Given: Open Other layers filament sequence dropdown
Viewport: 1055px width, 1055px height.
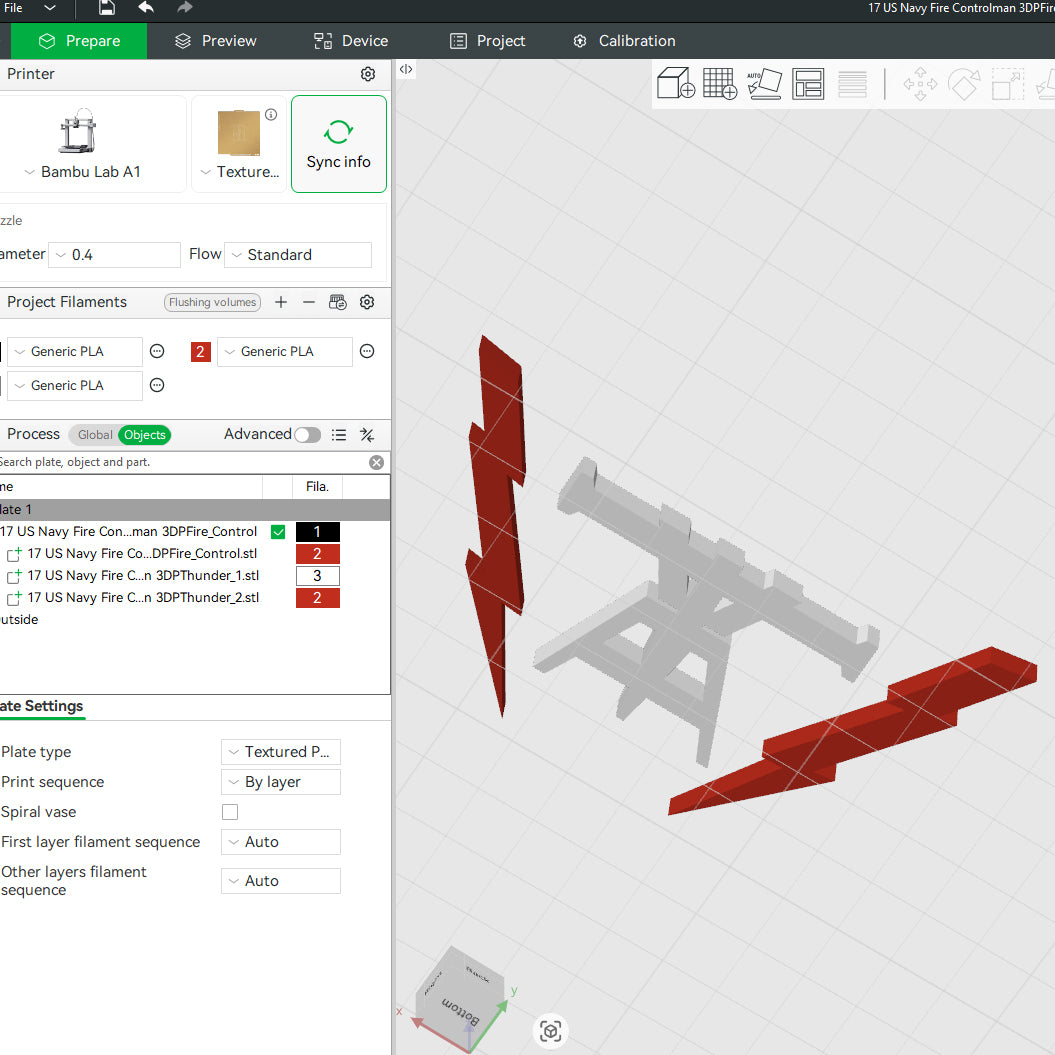Looking at the screenshot, I should (281, 881).
